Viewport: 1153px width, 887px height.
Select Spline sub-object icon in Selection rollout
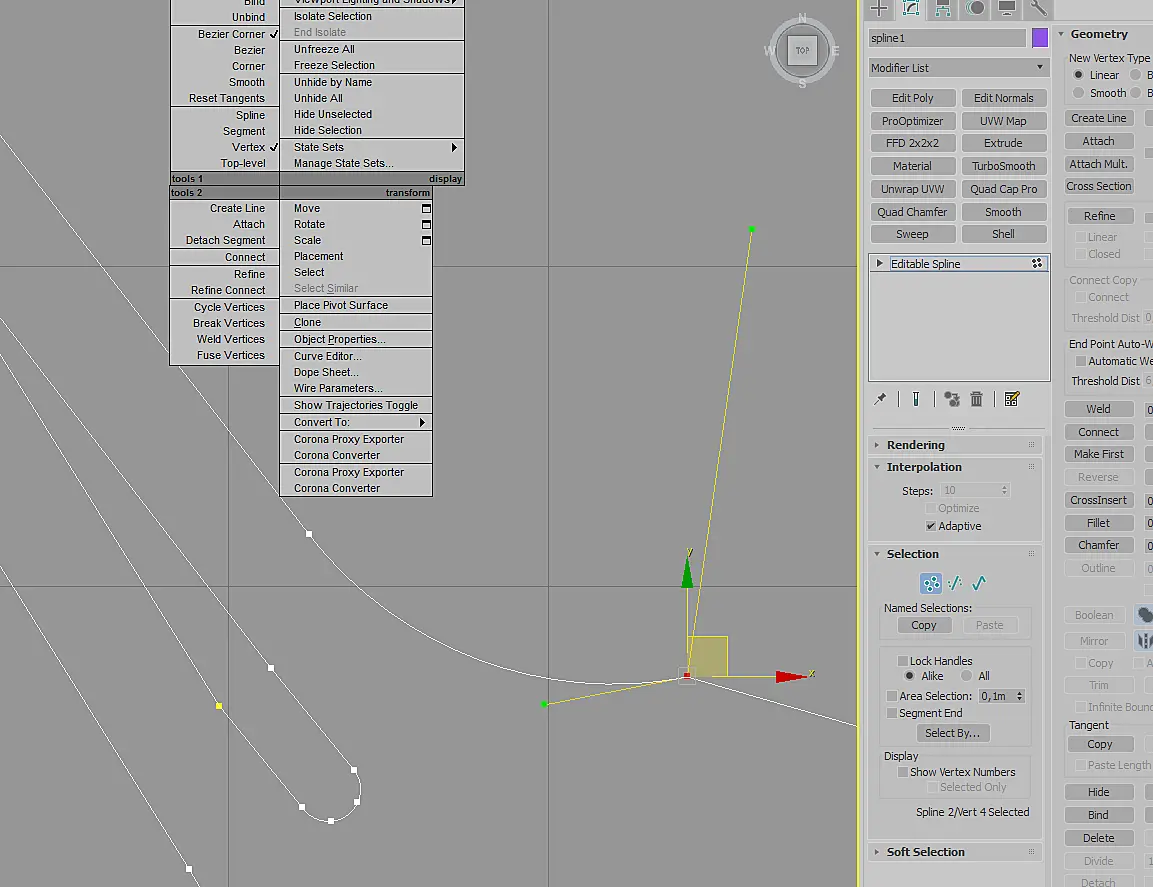979,583
